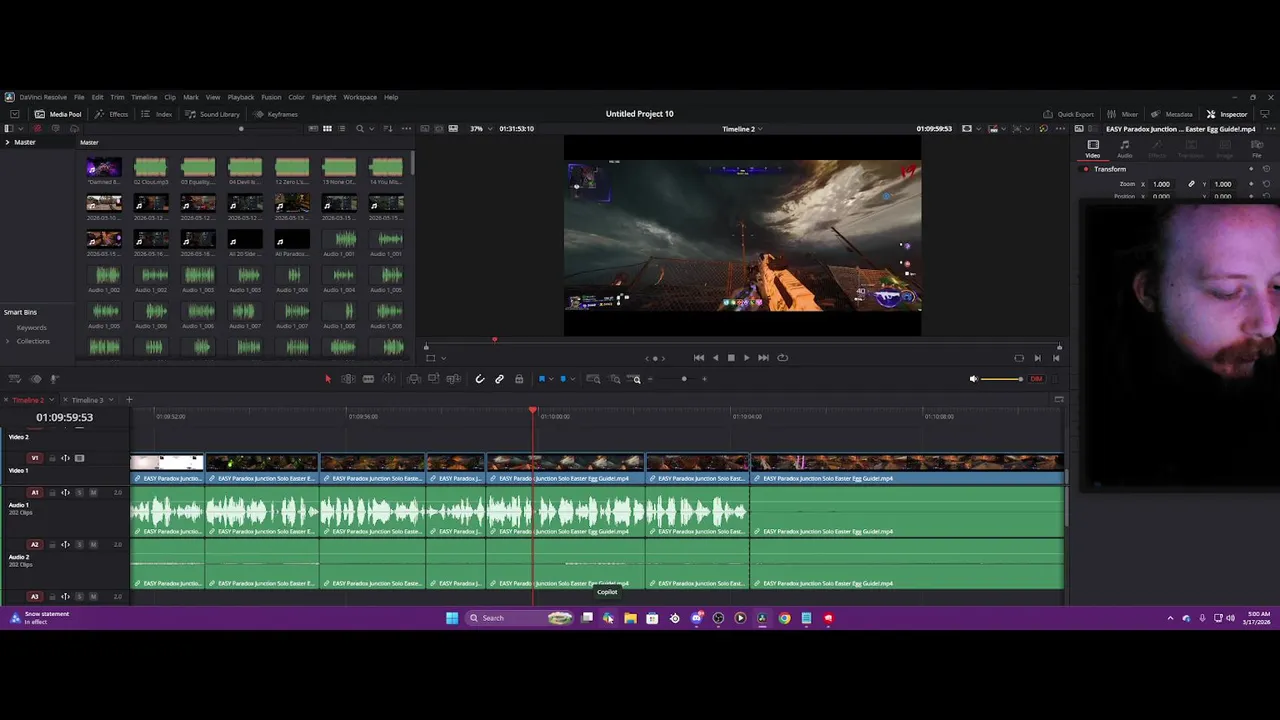Toggle the red DIM audio button
Viewport: 1280px width, 720px height.
pos(1036,379)
